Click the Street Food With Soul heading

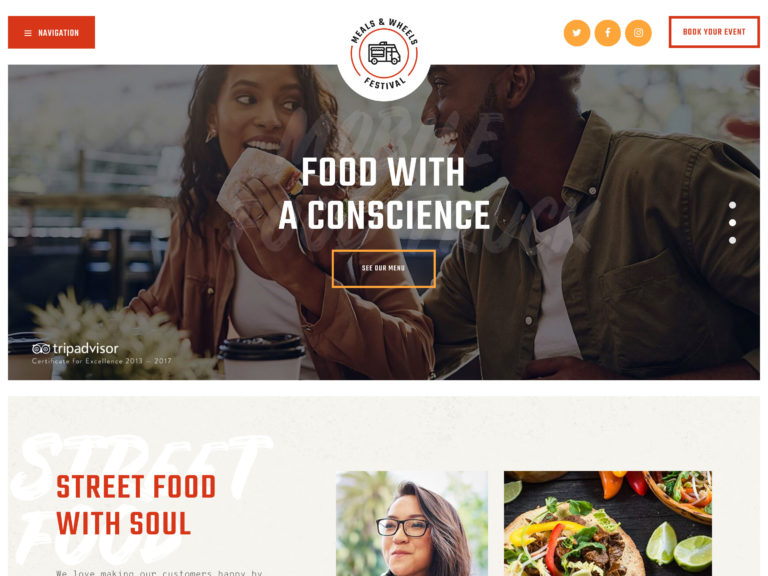click(x=136, y=505)
